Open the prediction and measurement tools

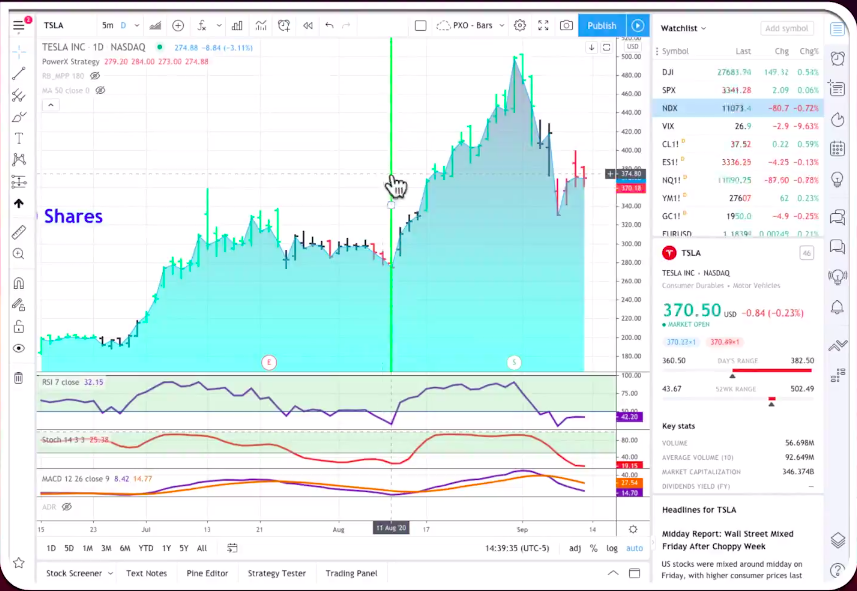[x=19, y=182]
